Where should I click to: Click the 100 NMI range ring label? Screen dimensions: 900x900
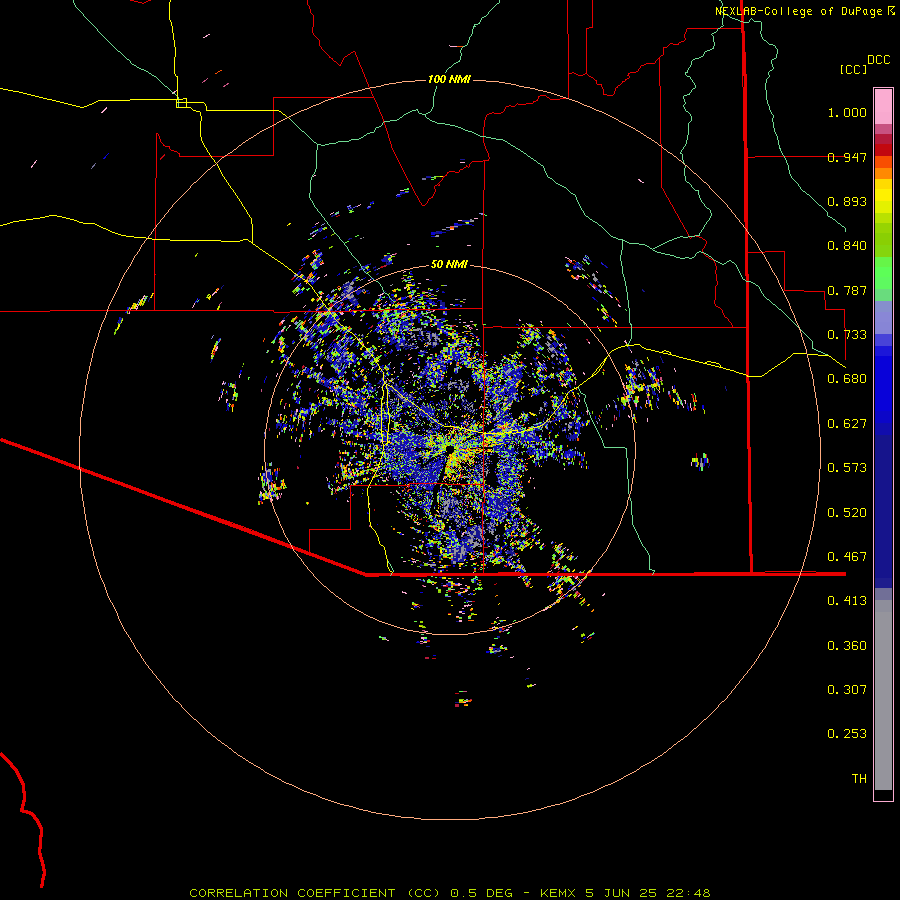(449, 79)
